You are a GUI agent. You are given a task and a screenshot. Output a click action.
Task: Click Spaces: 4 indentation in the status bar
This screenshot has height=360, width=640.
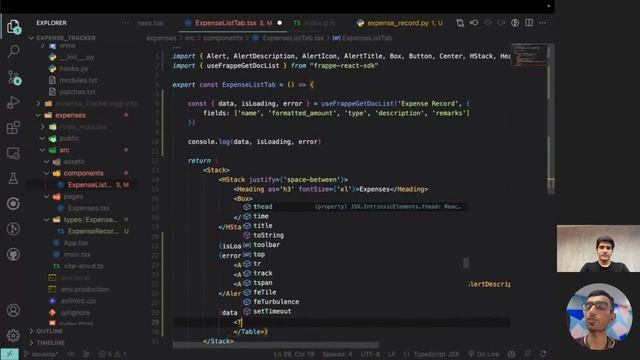[x=337, y=354]
